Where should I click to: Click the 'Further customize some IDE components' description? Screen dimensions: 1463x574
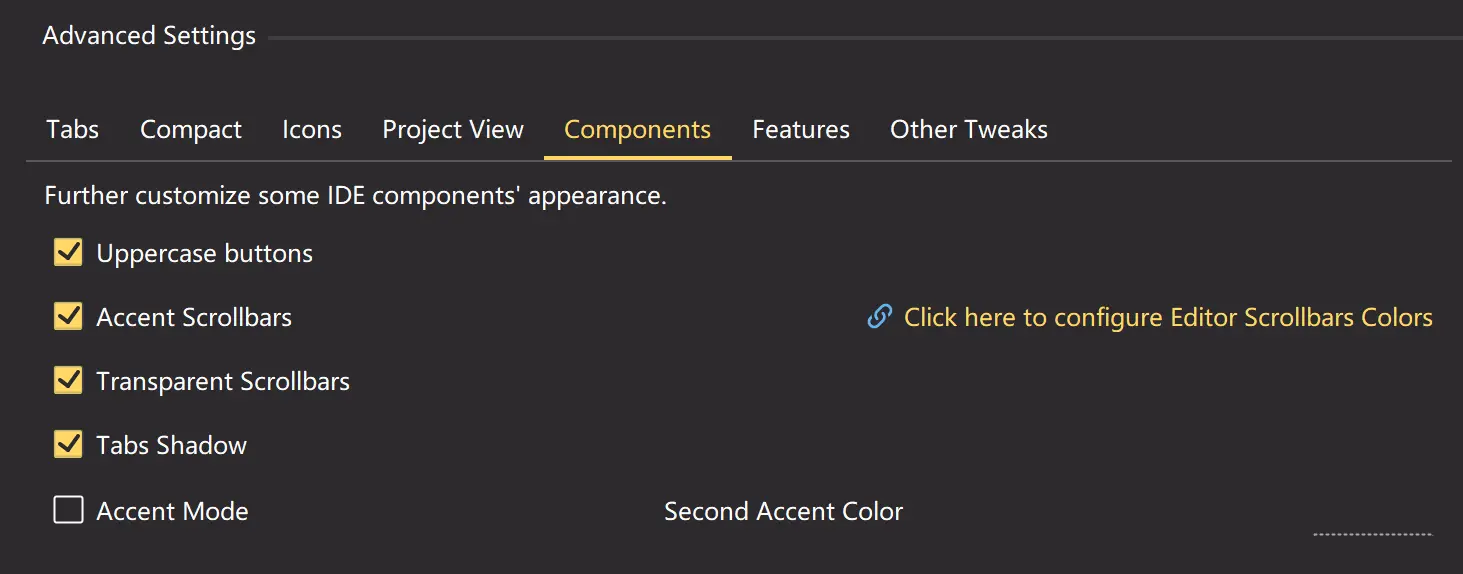click(x=355, y=195)
